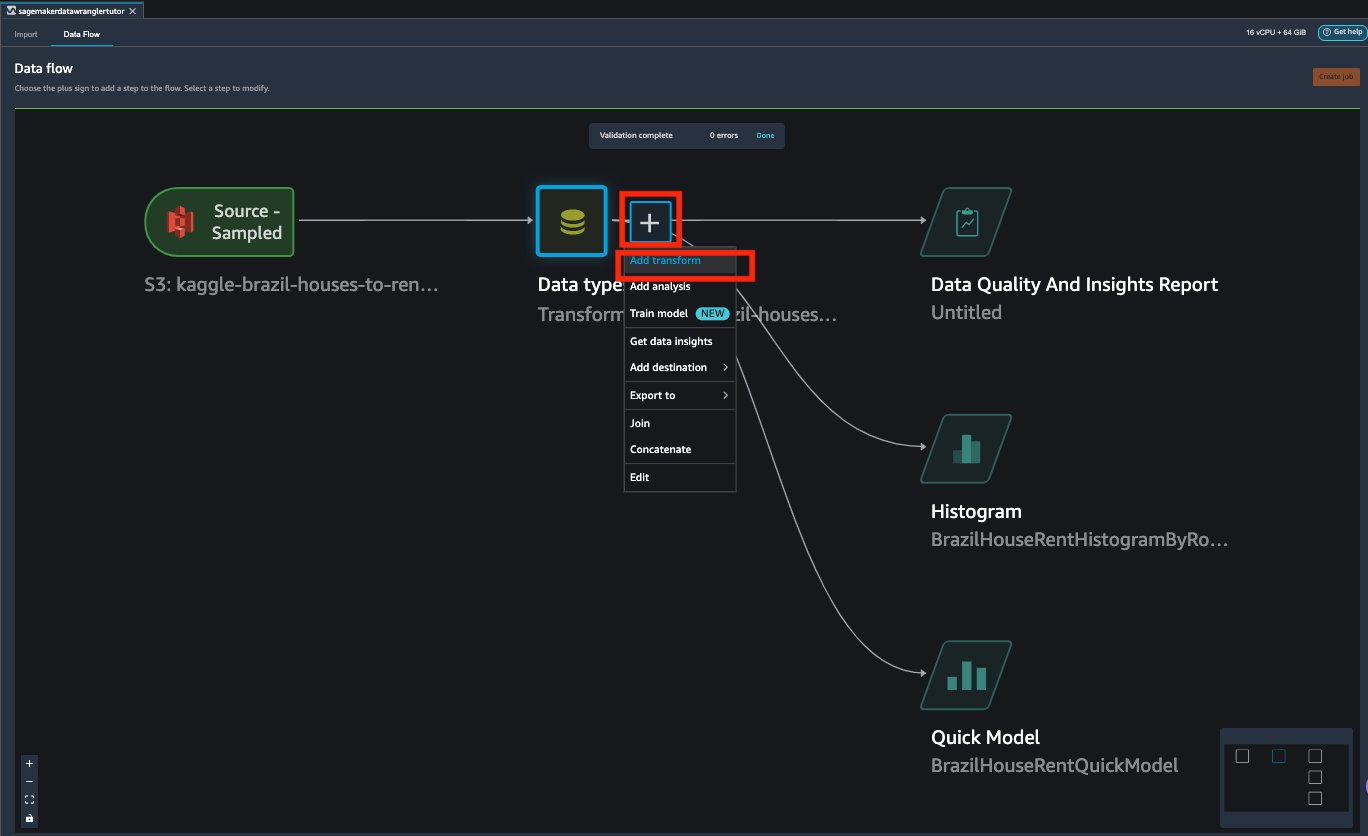Choose Add transform from context menu
The height and width of the screenshot is (836, 1368).
point(680,260)
